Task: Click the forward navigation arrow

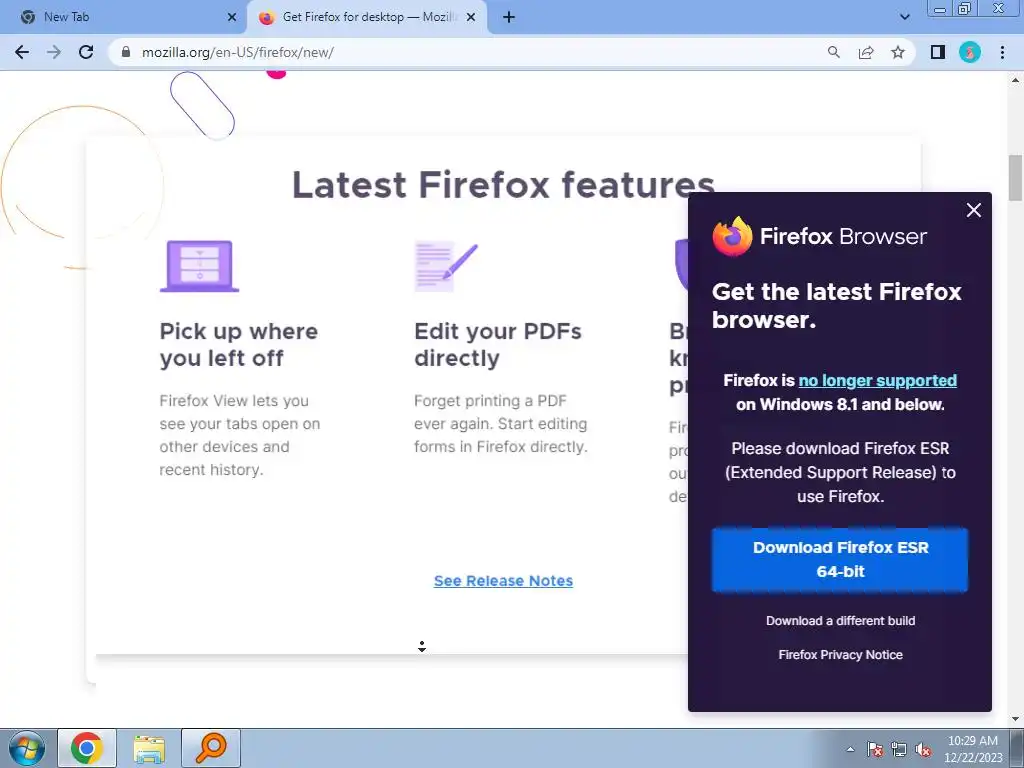Action: pos(54,52)
